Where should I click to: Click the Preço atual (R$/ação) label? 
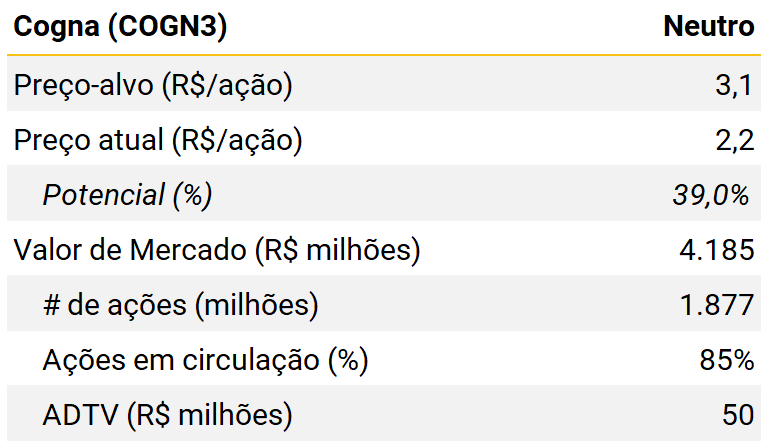click(158, 141)
